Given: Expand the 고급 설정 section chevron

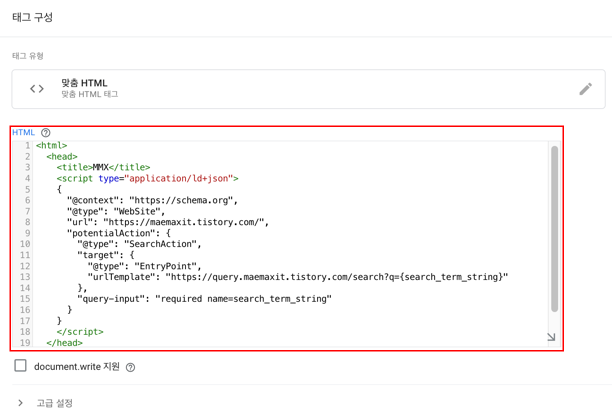Looking at the screenshot, I should (x=20, y=403).
